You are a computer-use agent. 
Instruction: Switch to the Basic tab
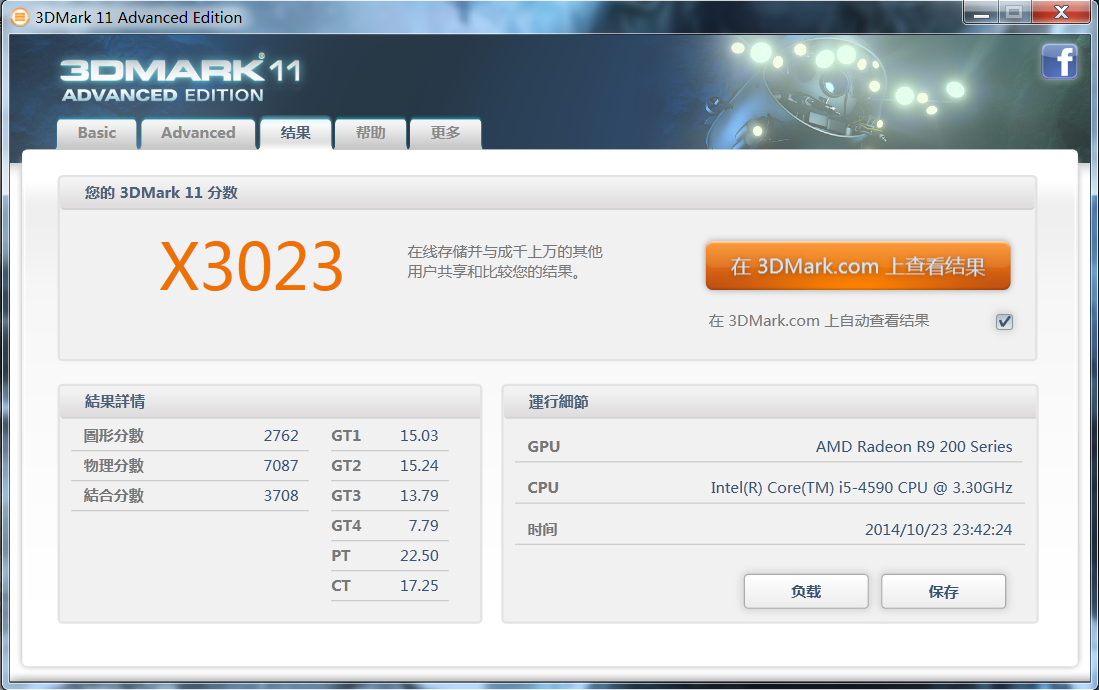pyautogui.click(x=97, y=133)
